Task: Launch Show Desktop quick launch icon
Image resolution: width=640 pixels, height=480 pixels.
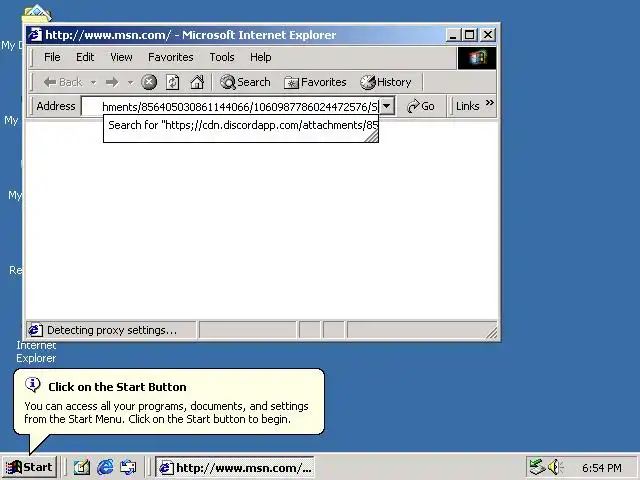Action: coord(82,467)
